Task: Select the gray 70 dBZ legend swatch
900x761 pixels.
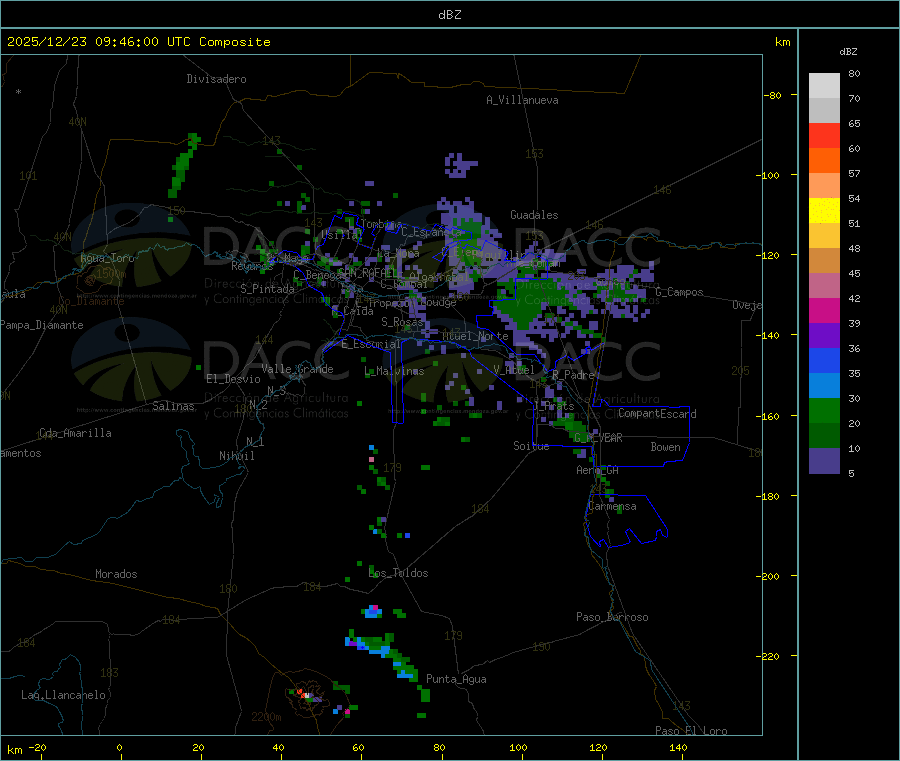Action: 824,111
